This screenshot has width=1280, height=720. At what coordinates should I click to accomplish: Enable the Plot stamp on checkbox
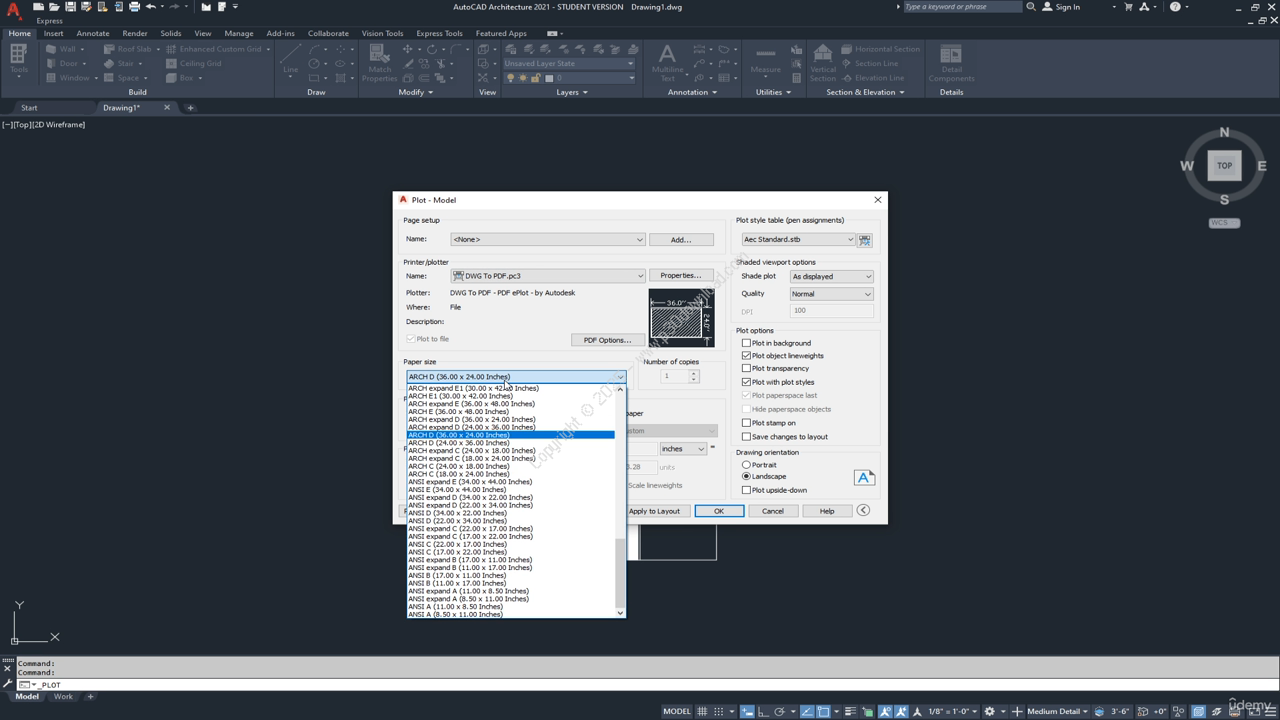746,423
